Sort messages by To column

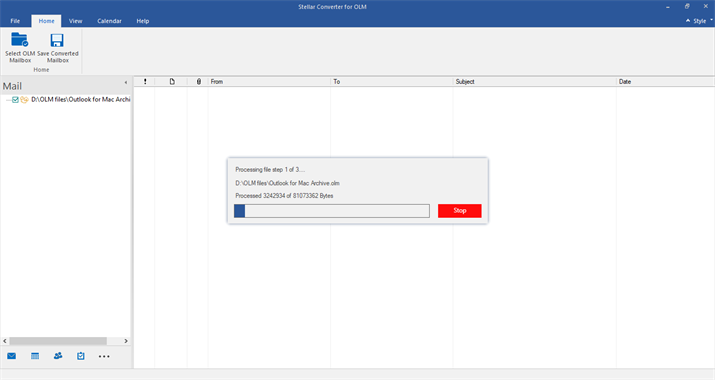(x=392, y=82)
